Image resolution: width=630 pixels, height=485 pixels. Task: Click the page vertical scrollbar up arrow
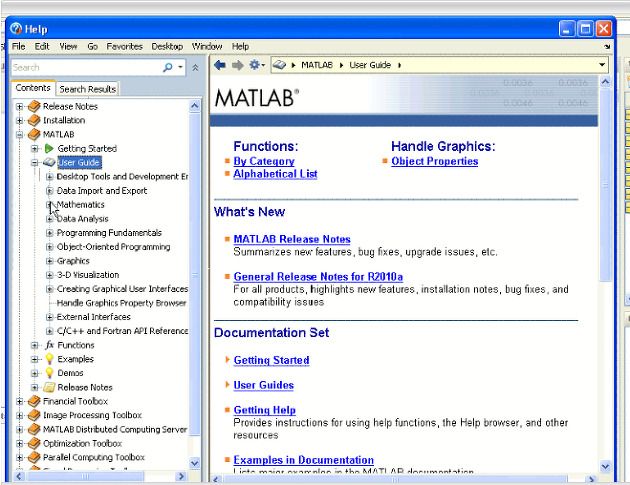(605, 82)
